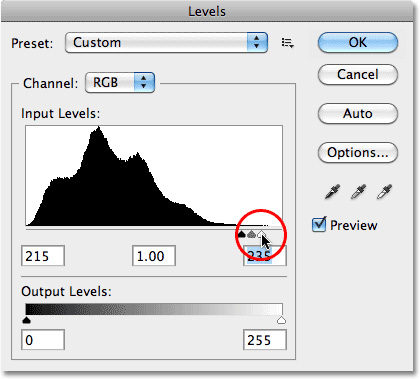Open the Channel dropdown showing RGB
This screenshot has width=420, height=379.
coord(120,82)
